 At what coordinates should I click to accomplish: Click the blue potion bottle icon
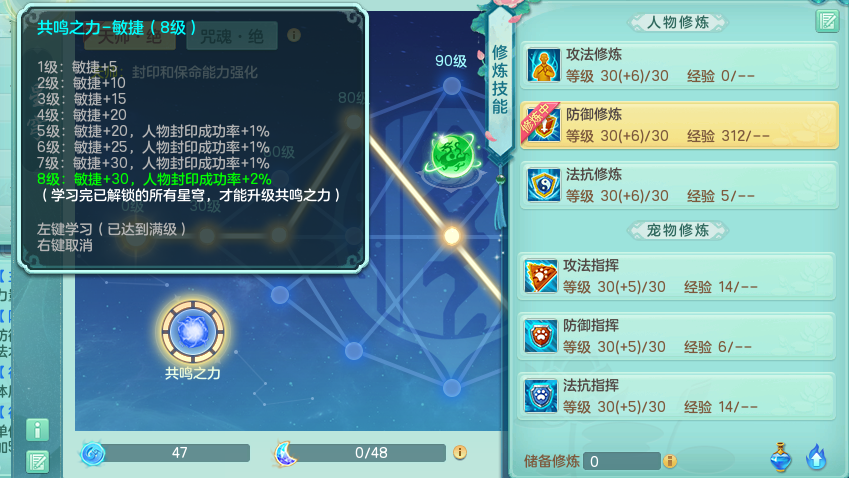coord(780,457)
